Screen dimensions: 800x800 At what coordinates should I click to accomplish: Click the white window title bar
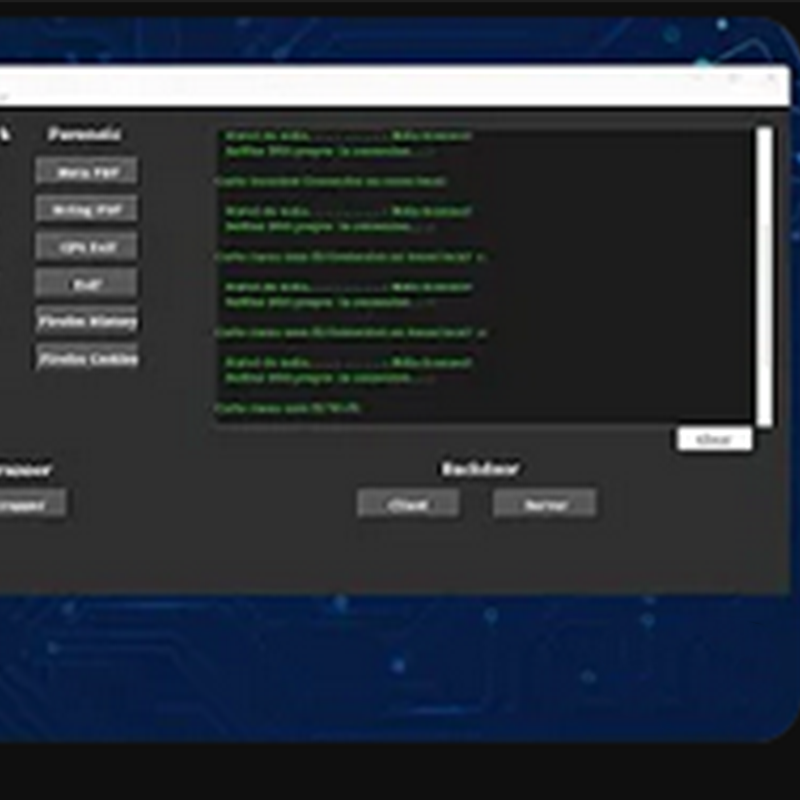click(350, 86)
